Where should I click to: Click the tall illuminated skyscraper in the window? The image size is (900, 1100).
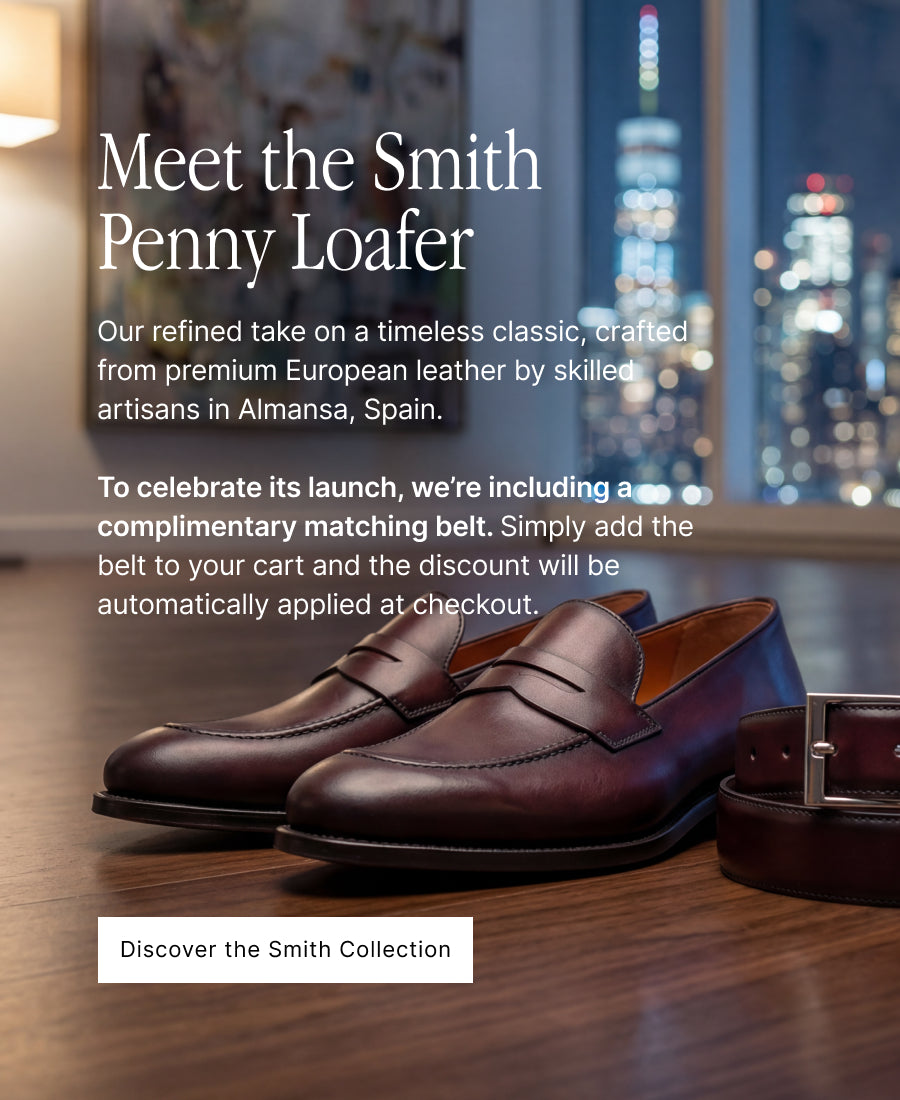[648, 230]
